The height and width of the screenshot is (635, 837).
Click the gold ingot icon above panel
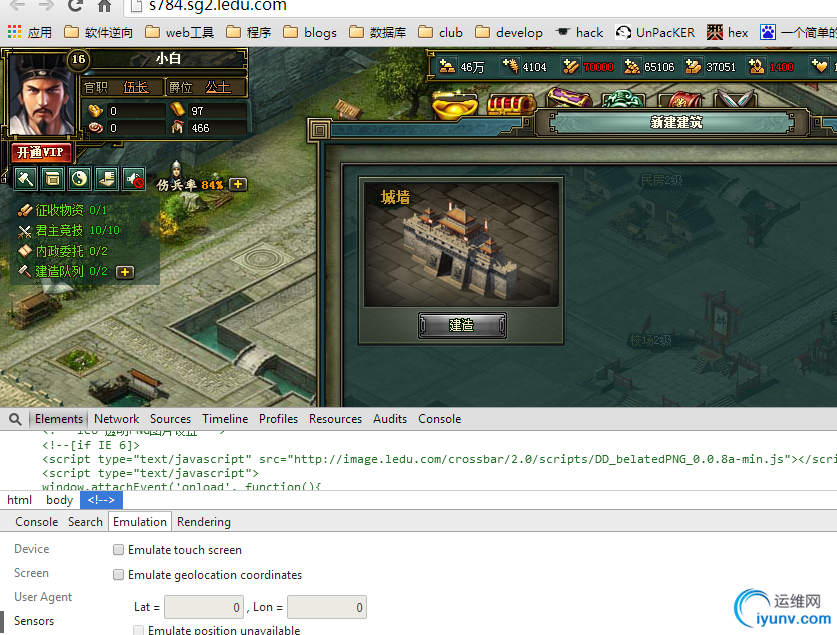(x=455, y=105)
